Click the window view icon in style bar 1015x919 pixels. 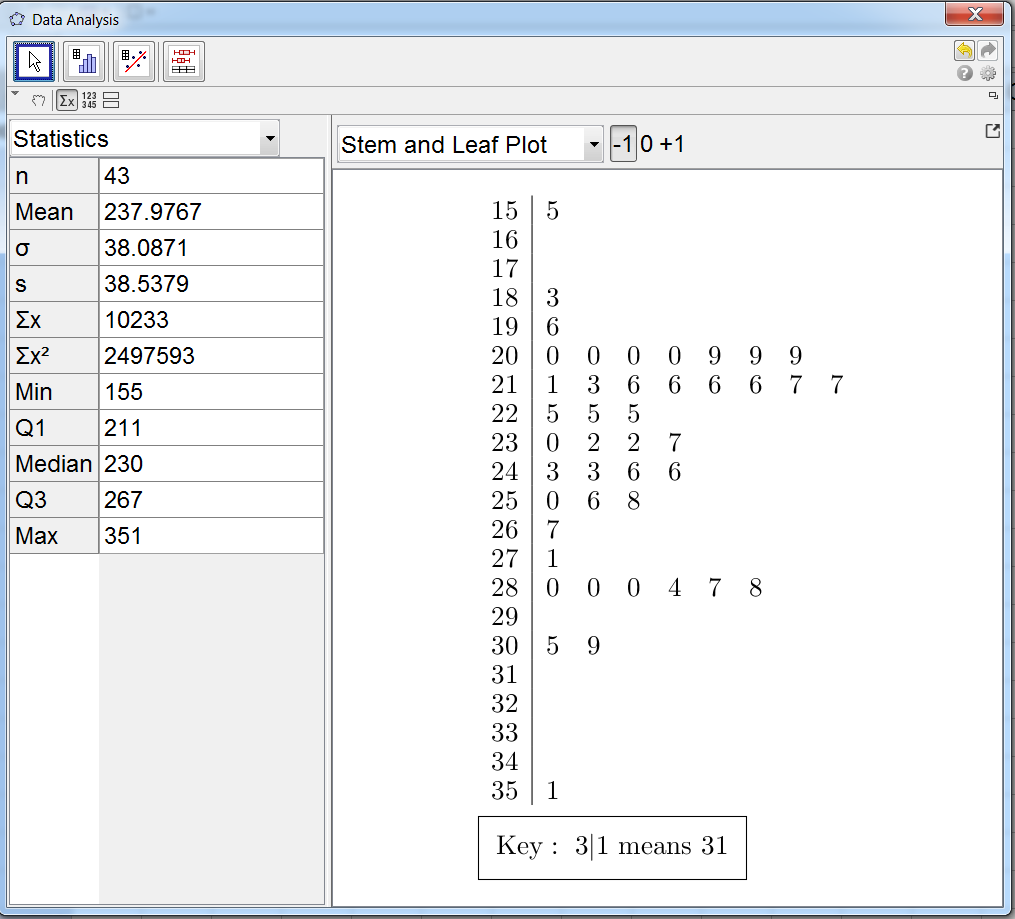[993, 95]
